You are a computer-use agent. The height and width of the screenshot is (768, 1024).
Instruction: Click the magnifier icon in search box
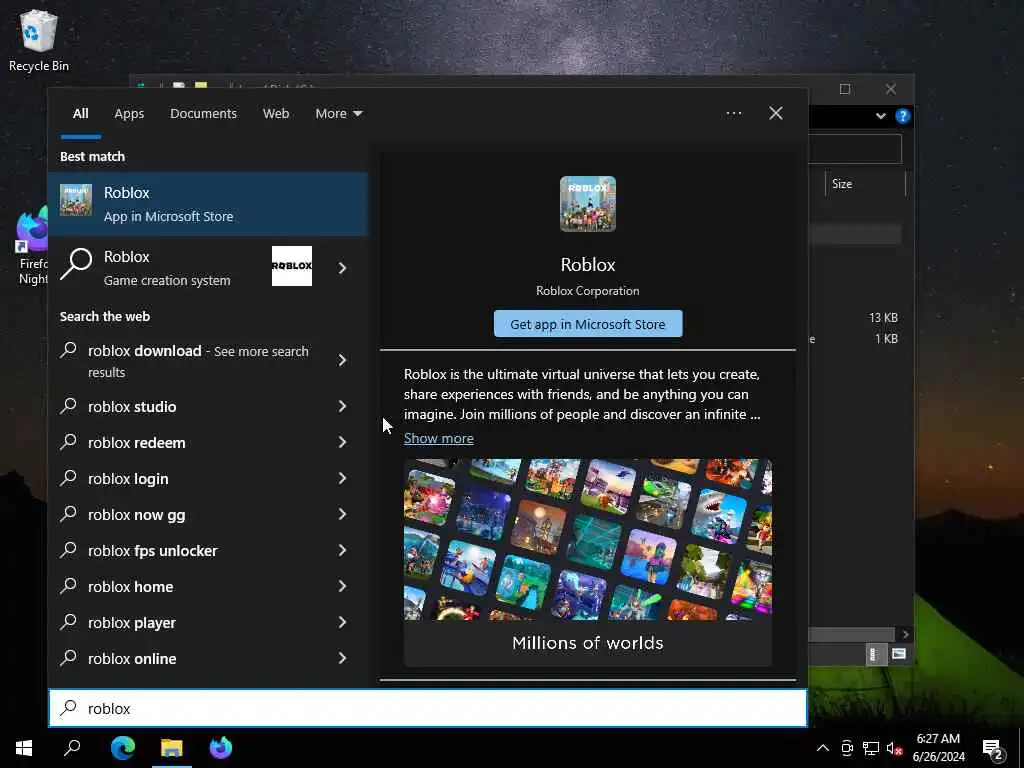point(68,707)
